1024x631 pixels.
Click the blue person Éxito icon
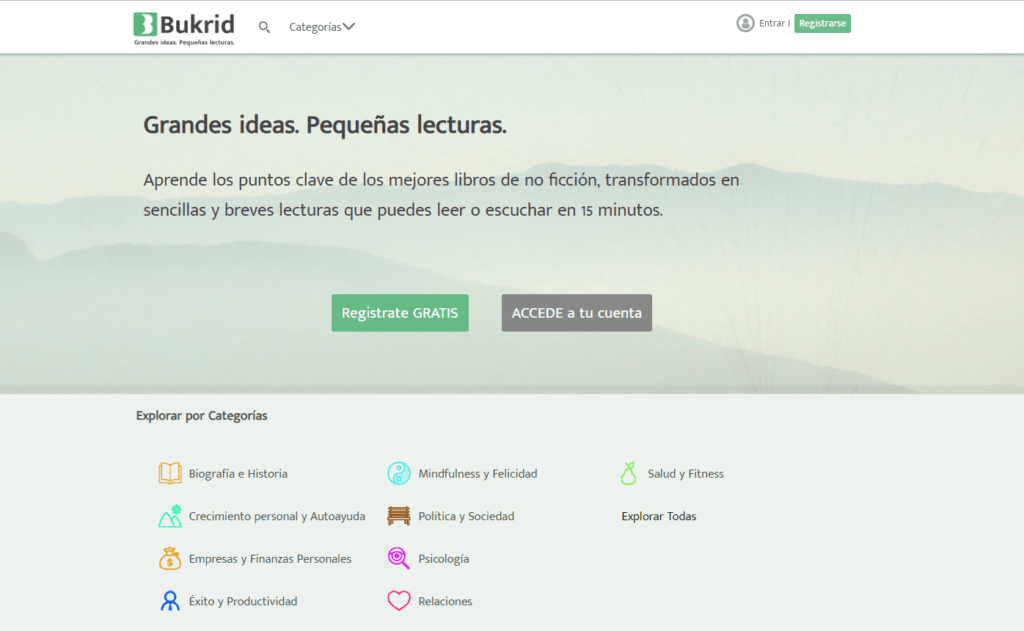[170, 601]
